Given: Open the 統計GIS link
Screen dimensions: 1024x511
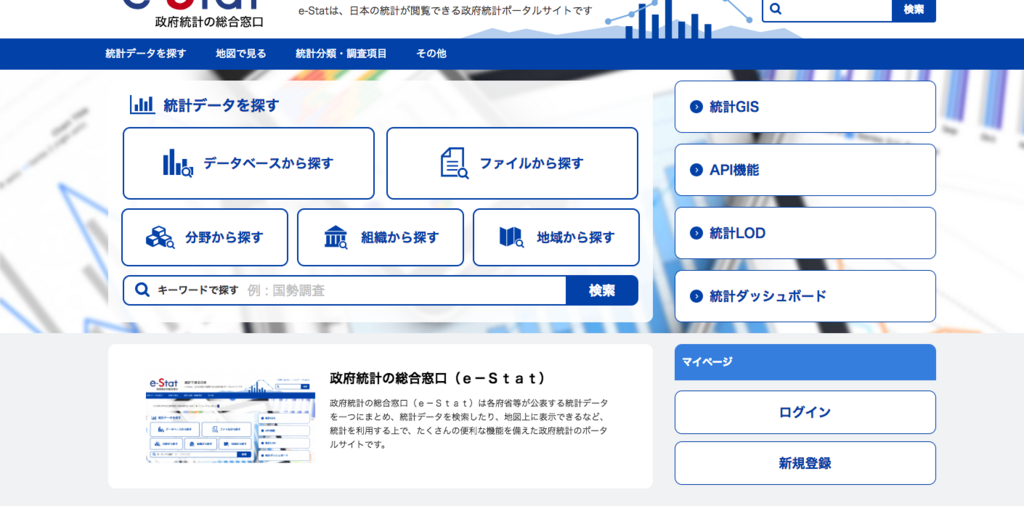Looking at the screenshot, I should click(x=805, y=107).
